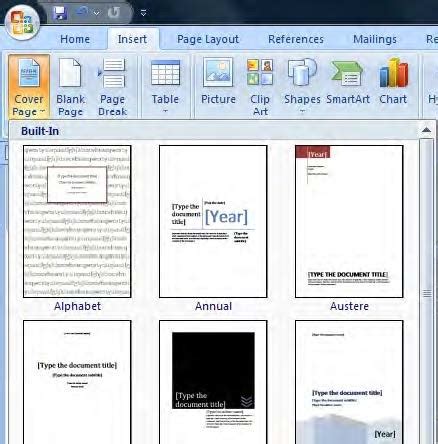This screenshot has width=438, height=444.
Task: Undo the last action
Action: coord(82,12)
